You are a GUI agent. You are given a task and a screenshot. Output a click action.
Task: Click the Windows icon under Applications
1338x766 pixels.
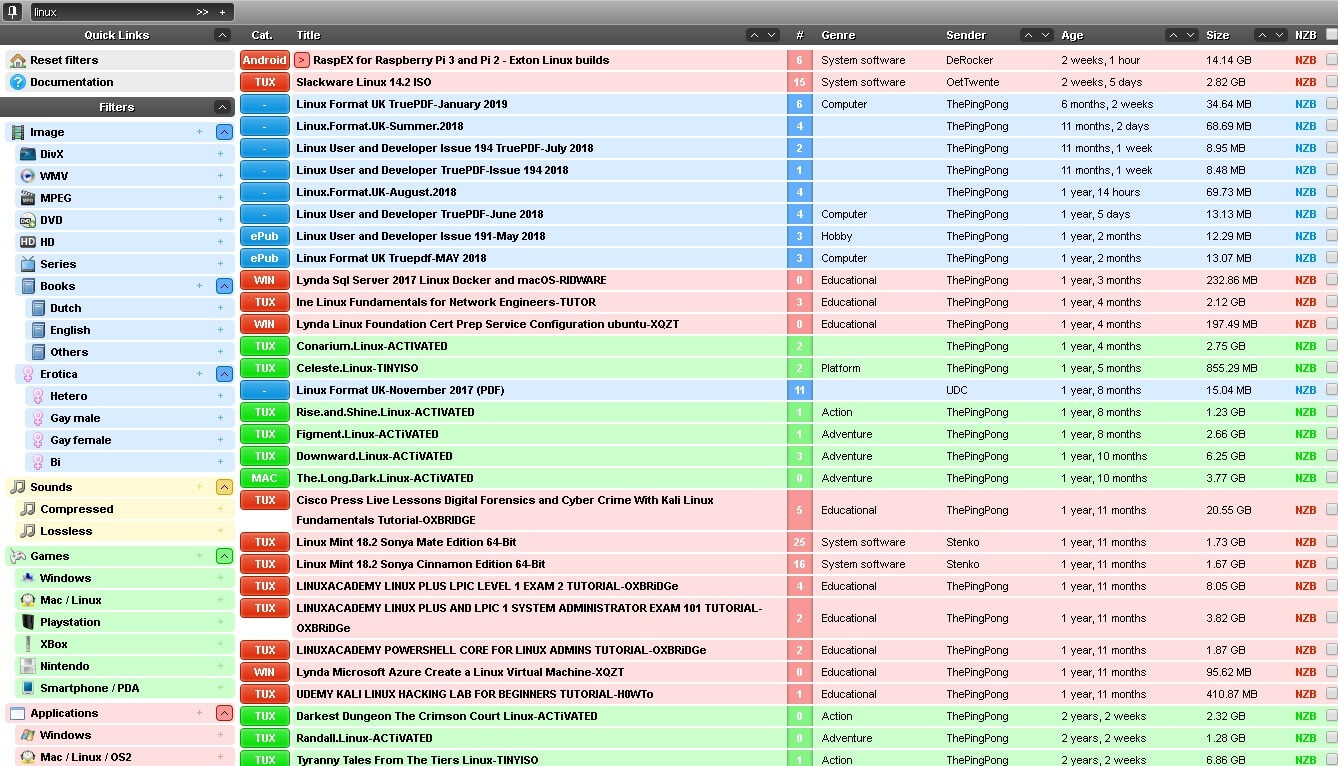(28, 735)
